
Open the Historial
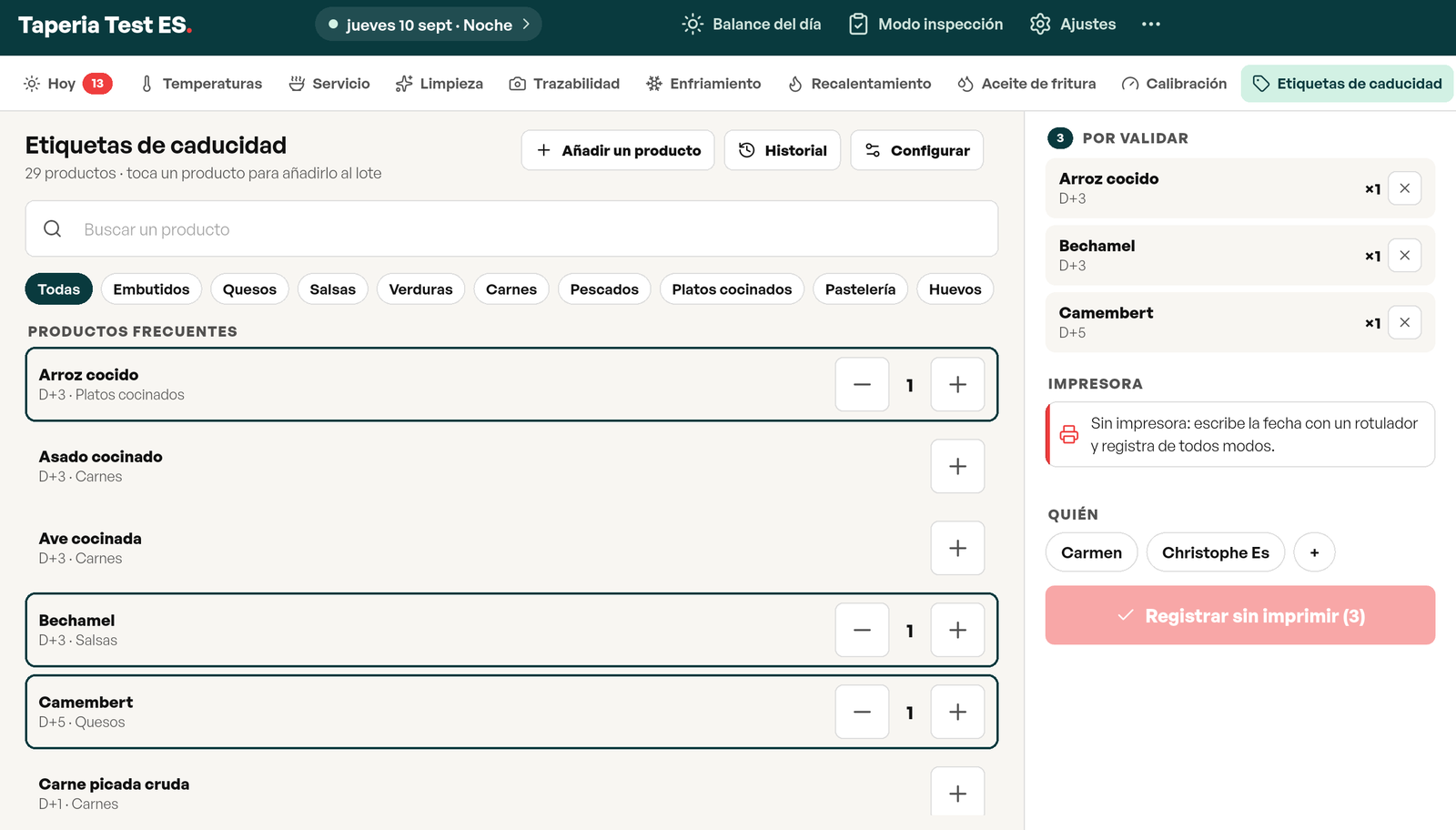click(x=783, y=150)
